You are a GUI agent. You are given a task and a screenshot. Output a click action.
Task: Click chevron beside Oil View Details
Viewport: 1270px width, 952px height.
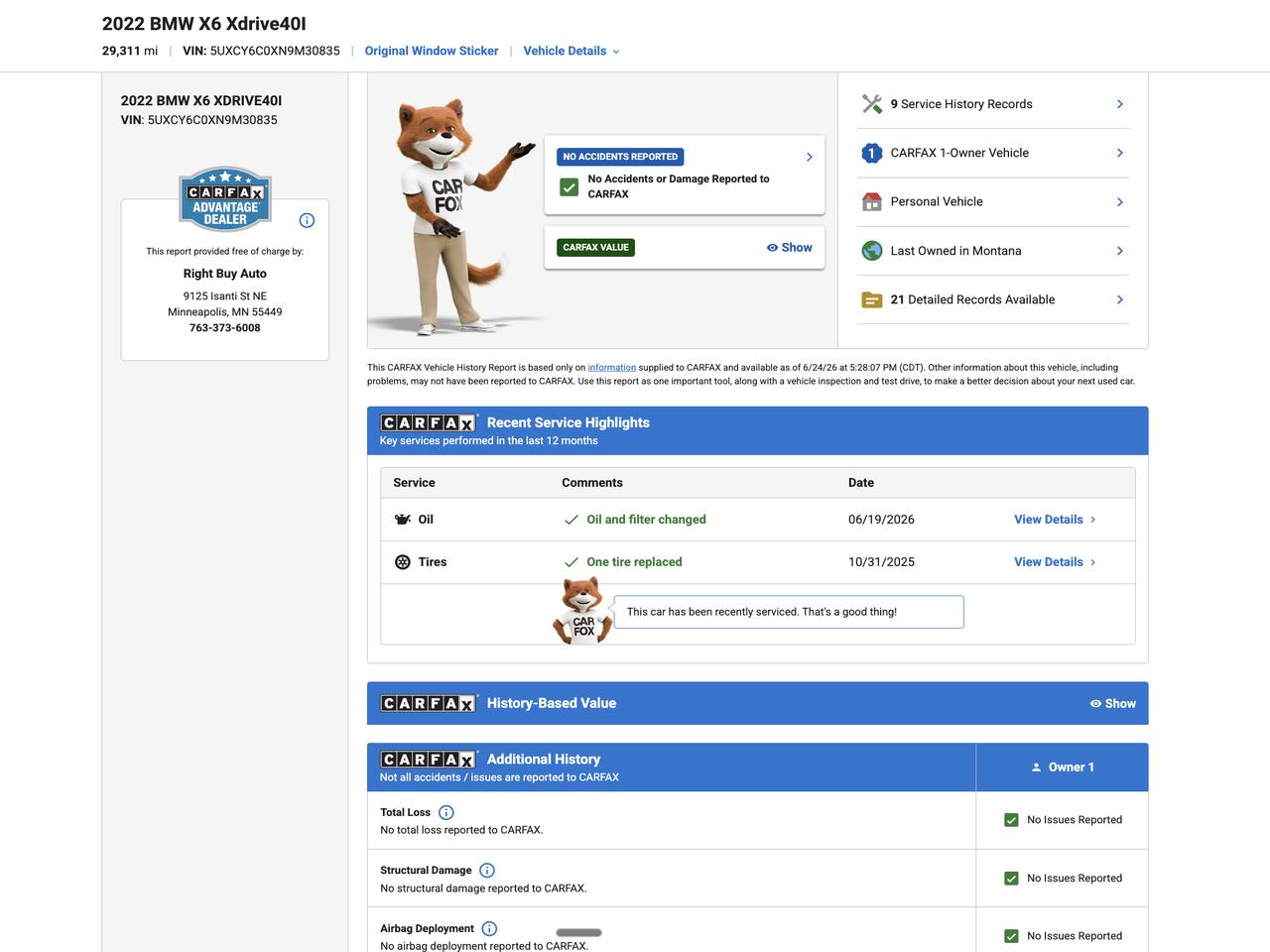click(1093, 520)
